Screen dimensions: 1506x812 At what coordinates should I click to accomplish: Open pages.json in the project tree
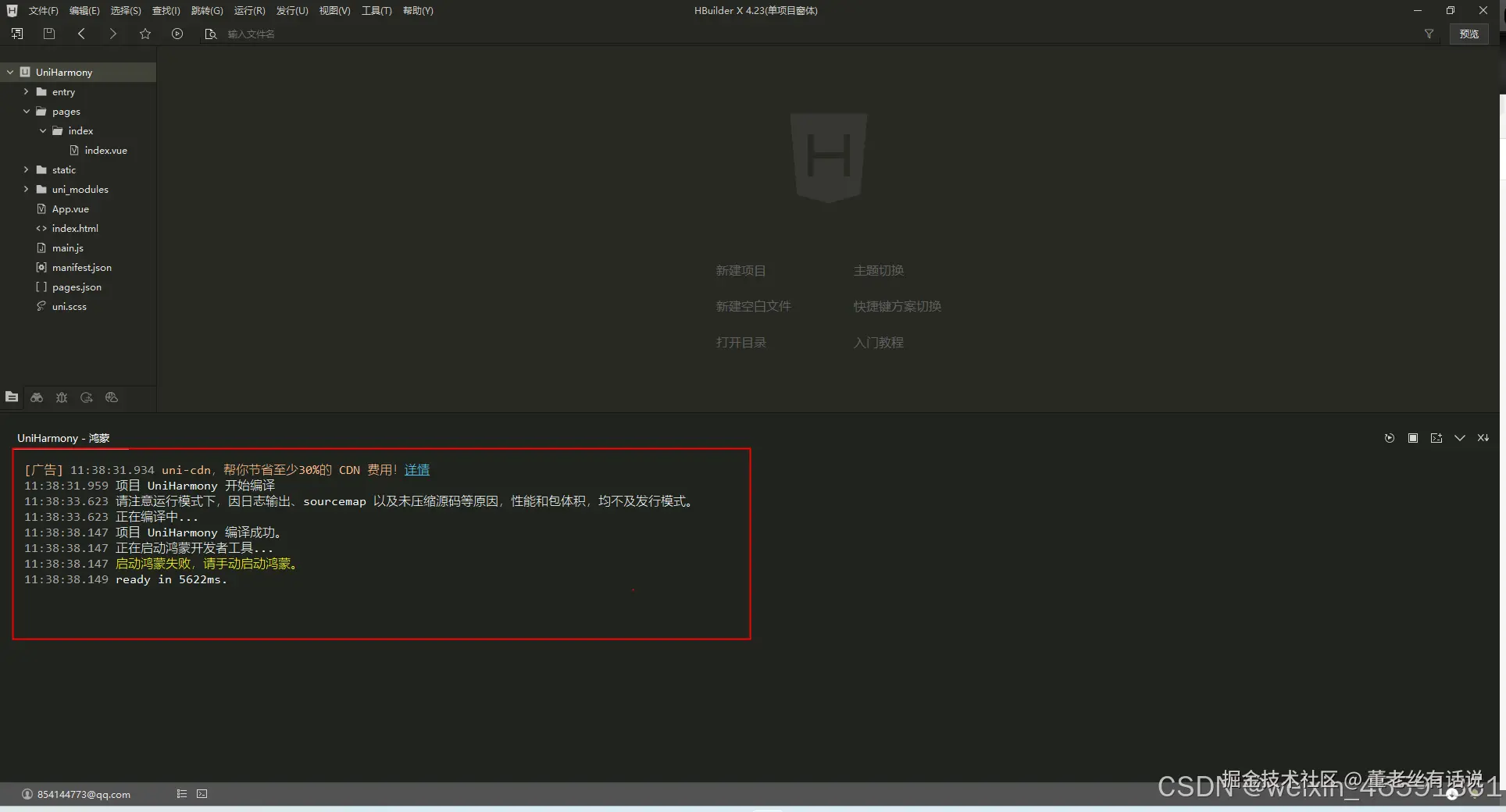tap(78, 287)
